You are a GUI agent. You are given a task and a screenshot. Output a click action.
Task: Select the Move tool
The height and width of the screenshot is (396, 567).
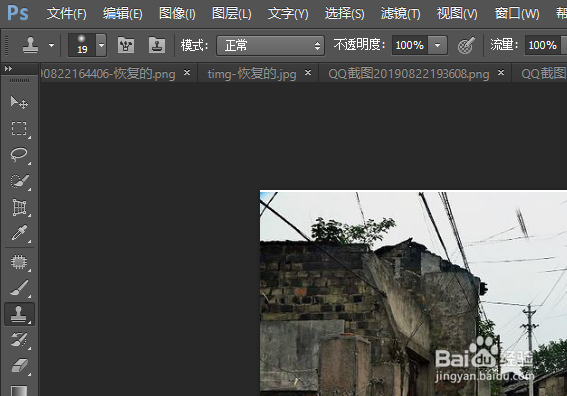pyautogui.click(x=19, y=102)
